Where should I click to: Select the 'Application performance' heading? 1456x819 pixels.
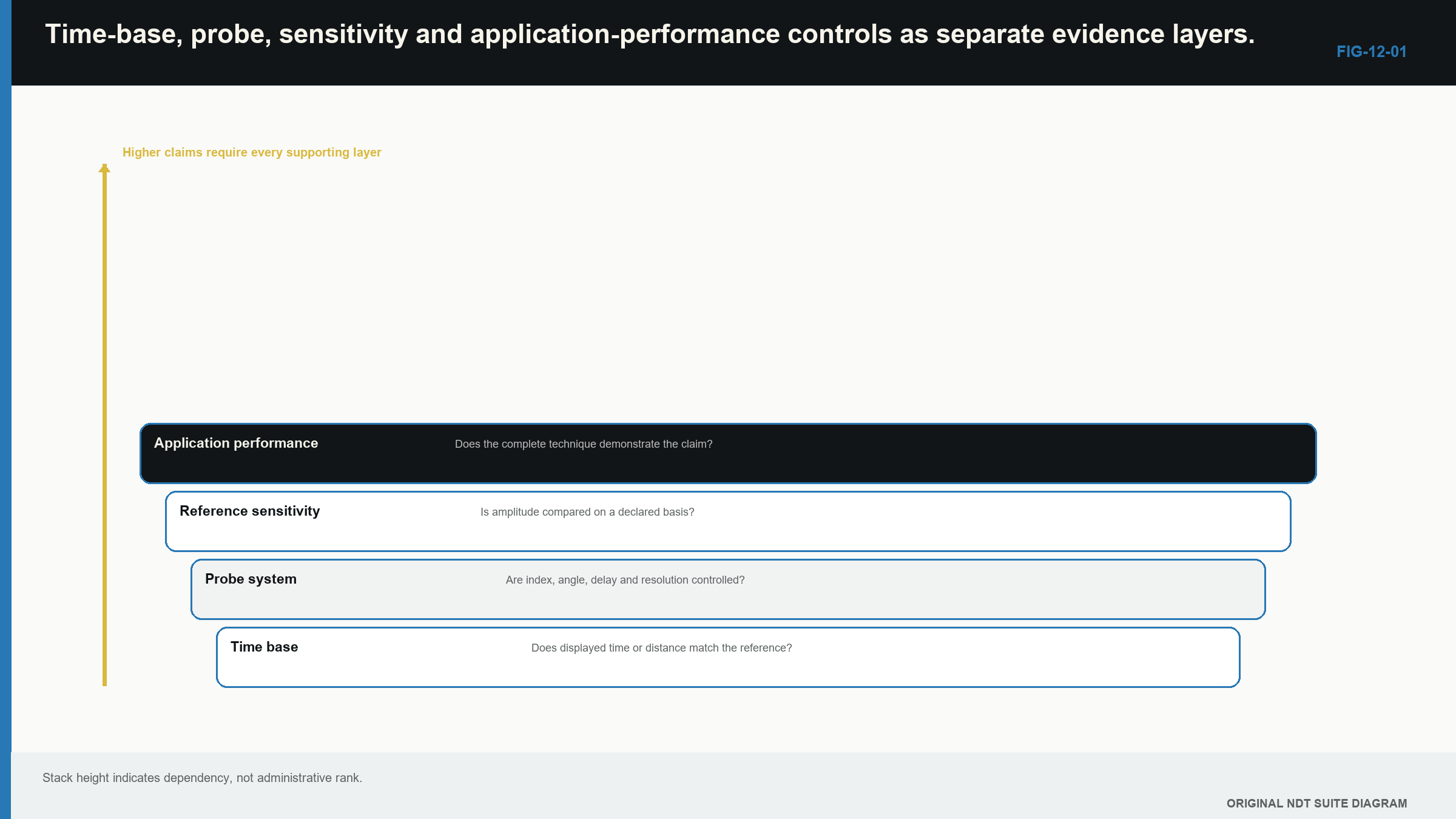tap(236, 443)
